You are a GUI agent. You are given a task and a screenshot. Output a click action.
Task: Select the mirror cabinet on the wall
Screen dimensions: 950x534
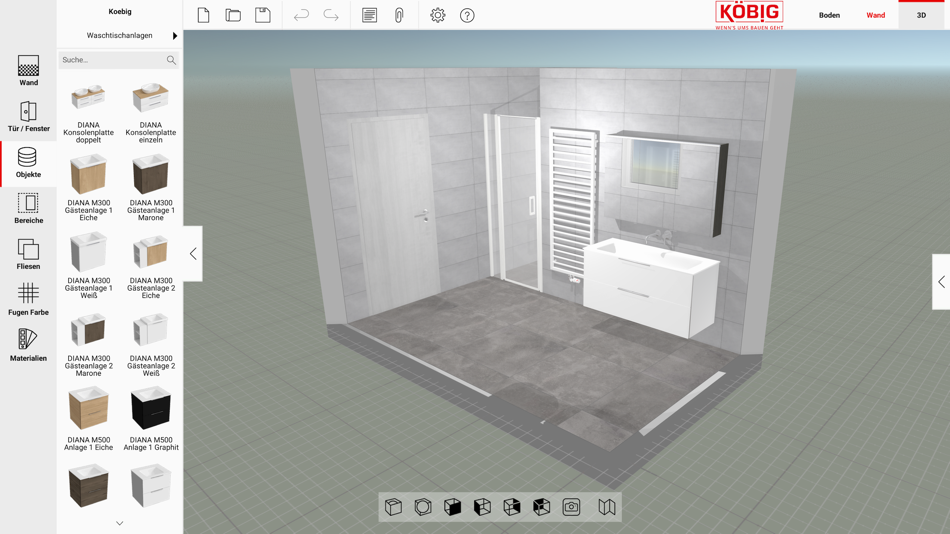click(x=669, y=182)
